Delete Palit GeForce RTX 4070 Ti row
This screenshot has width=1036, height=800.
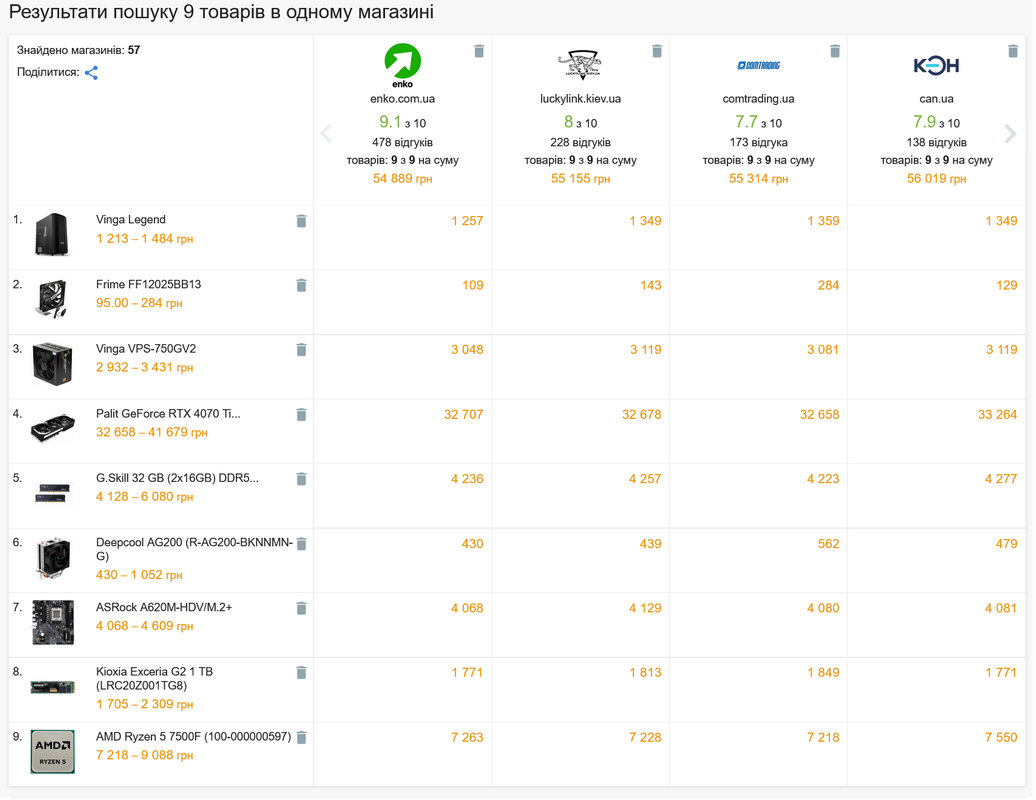point(301,414)
